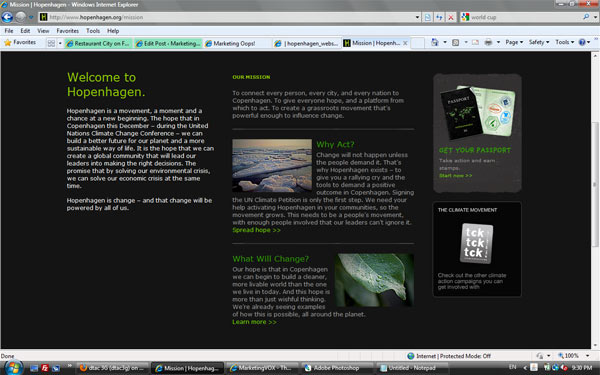Viewport: 600px width, 375px height.
Task: Expand the Home button dropdown arrow
Action: point(445,42)
